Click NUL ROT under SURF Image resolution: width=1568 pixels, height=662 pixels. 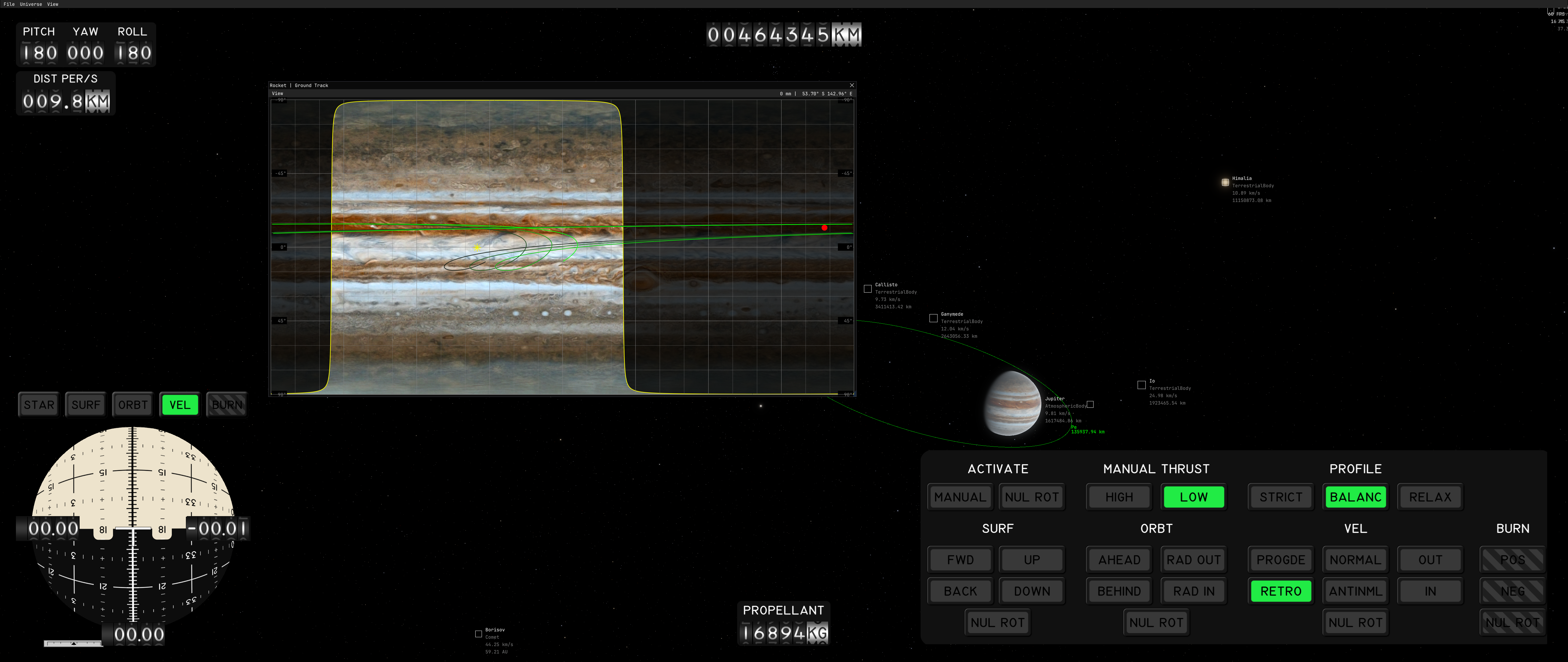pyautogui.click(x=998, y=623)
